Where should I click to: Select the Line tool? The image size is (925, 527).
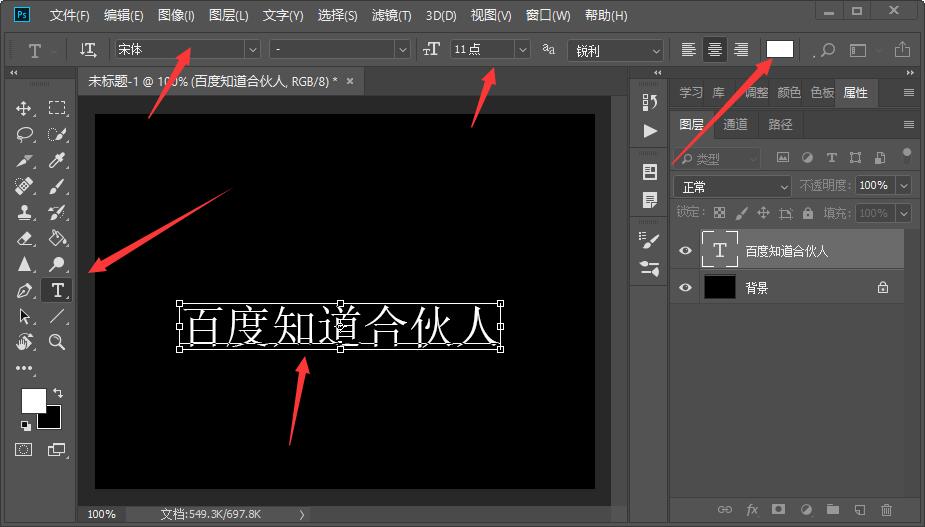coord(57,316)
